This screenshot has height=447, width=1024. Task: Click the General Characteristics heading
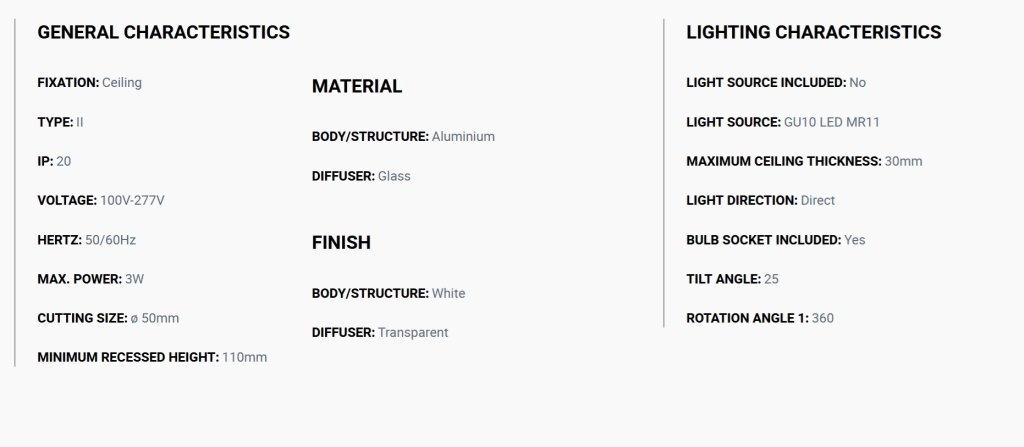coord(163,32)
